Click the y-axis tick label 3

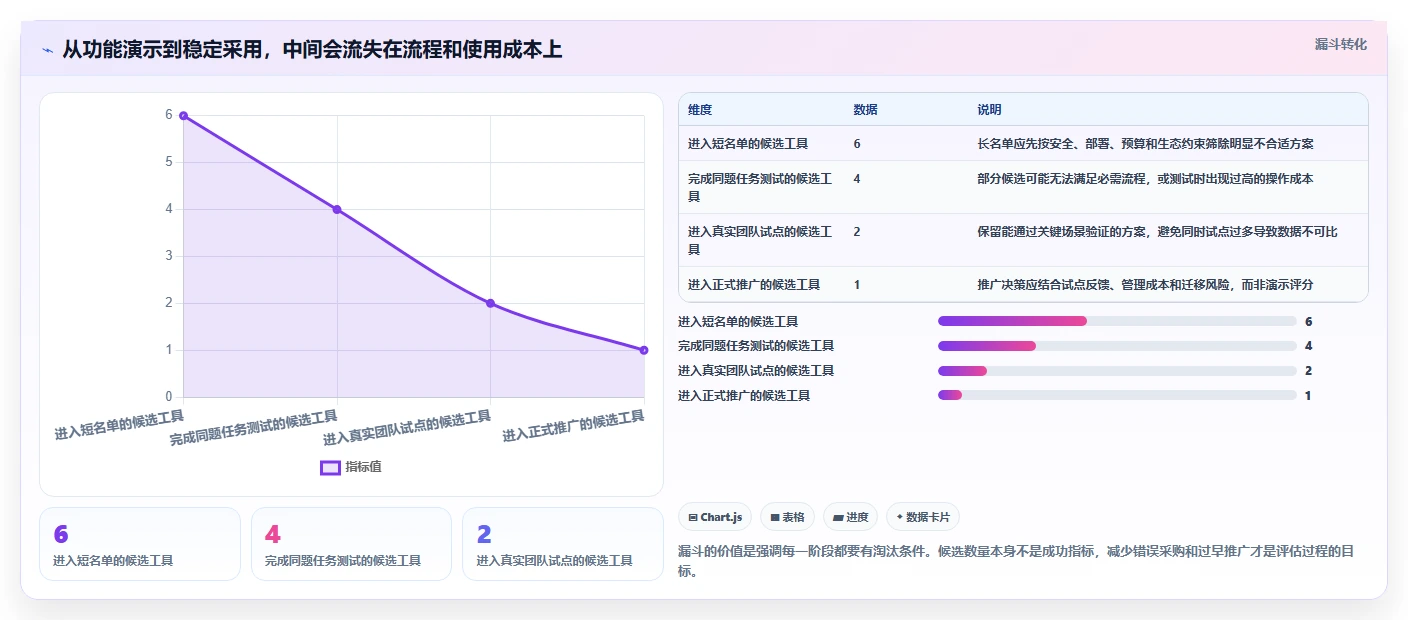(169, 256)
